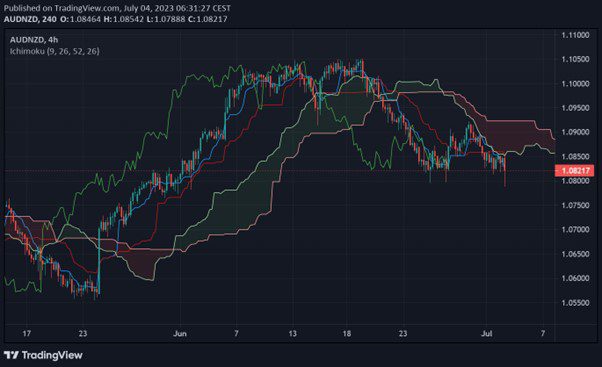
Task: Click the AUDNZD, 240 symbol text in header
Action: point(30,19)
